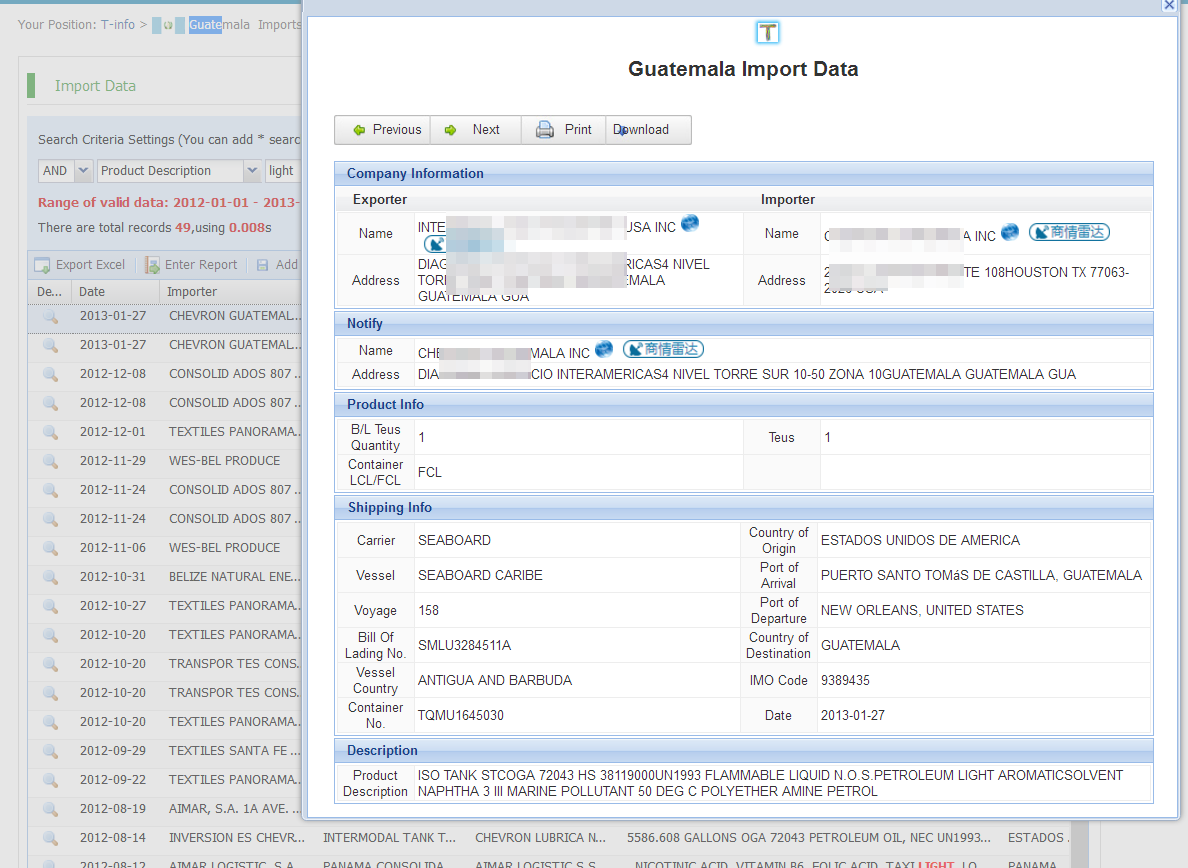The height and width of the screenshot is (868, 1188).
Task: Click the globe icon beside importer name
Action: click(1010, 232)
